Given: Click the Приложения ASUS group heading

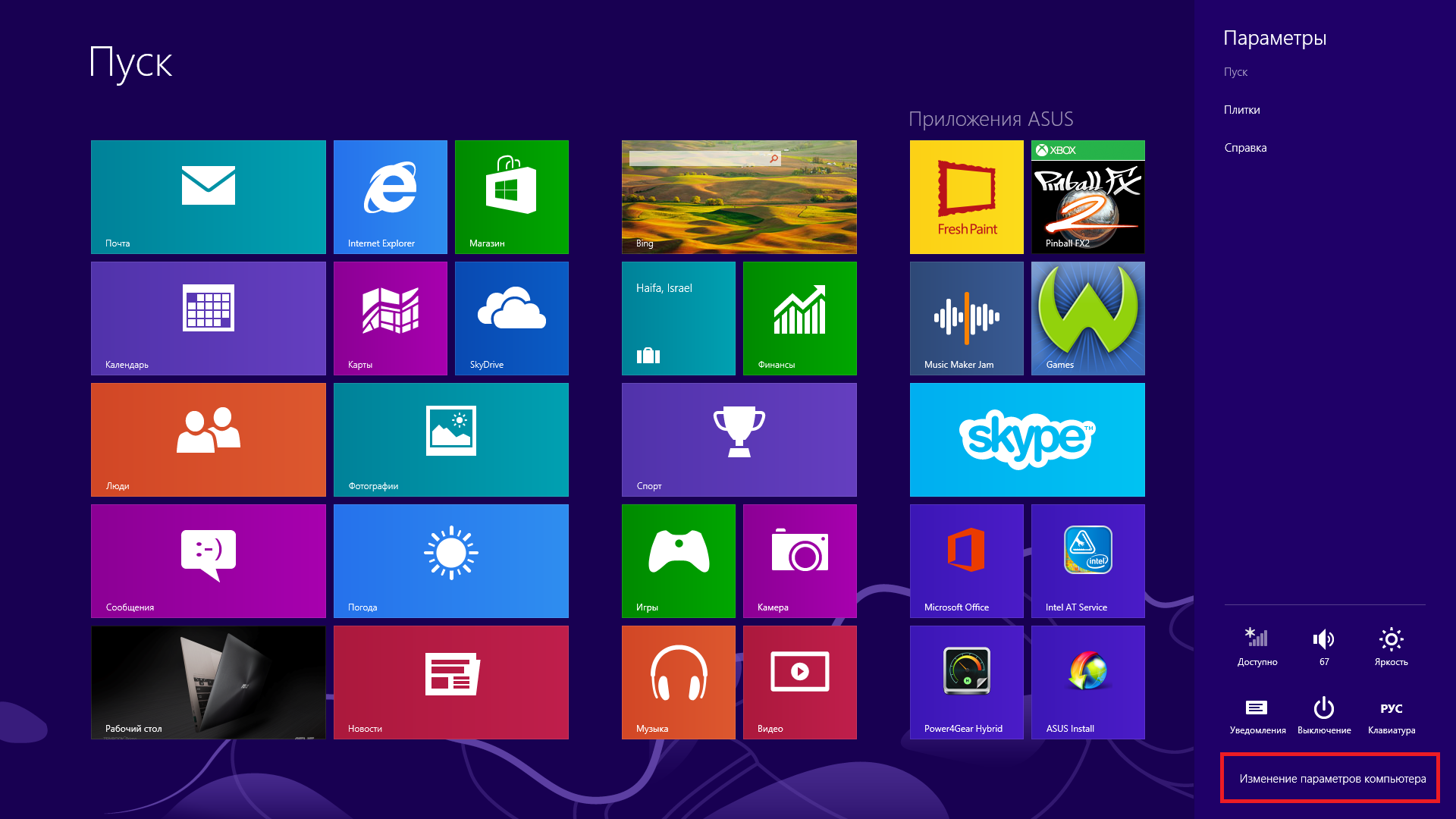Looking at the screenshot, I should [990, 119].
